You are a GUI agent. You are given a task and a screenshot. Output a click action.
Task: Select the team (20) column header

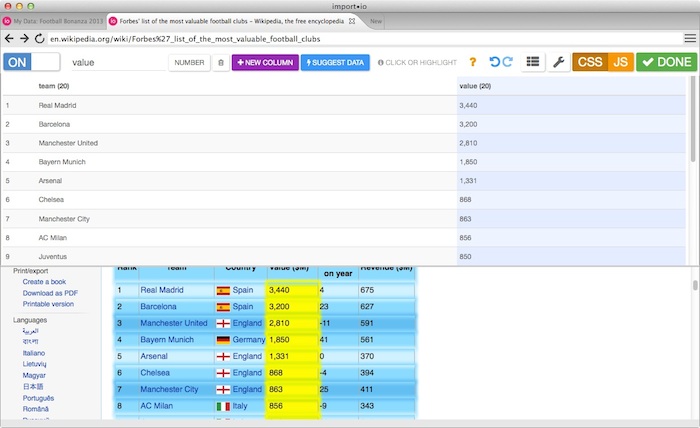[x=54, y=86]
